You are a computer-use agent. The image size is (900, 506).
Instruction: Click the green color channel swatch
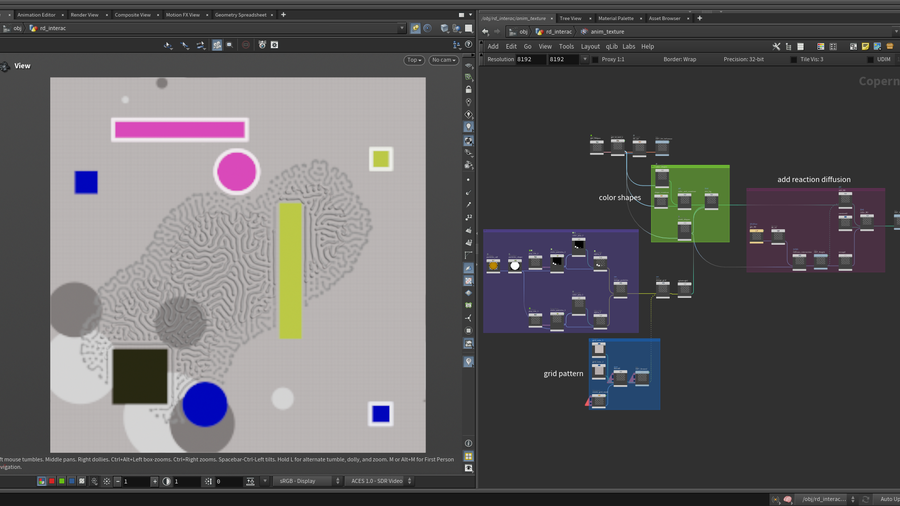pos(62,481)
